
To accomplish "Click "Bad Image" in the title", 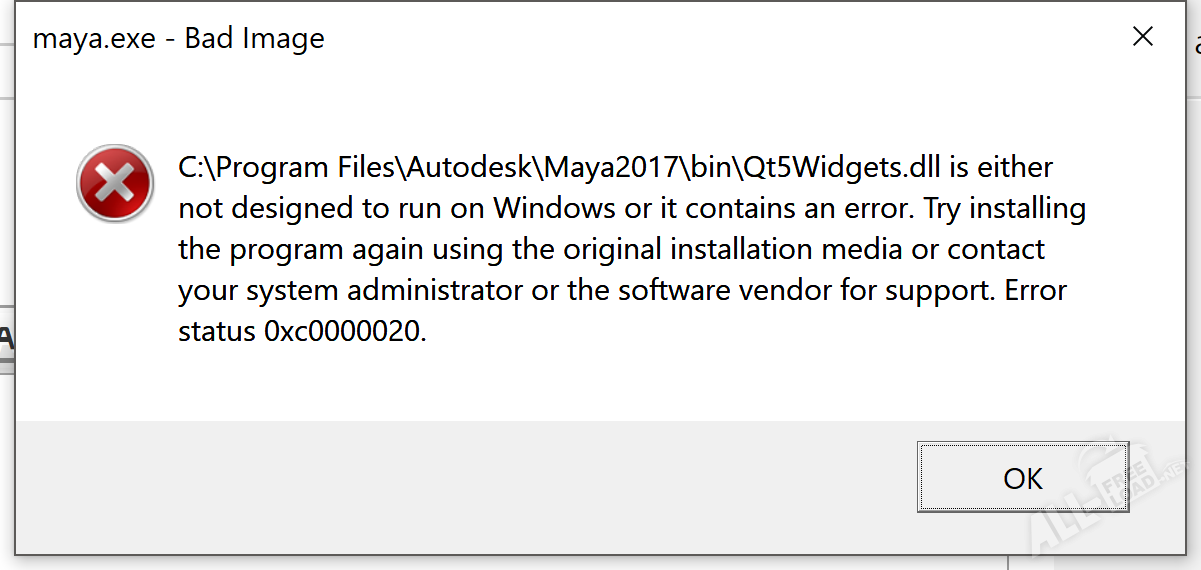I will click(254, 39).
